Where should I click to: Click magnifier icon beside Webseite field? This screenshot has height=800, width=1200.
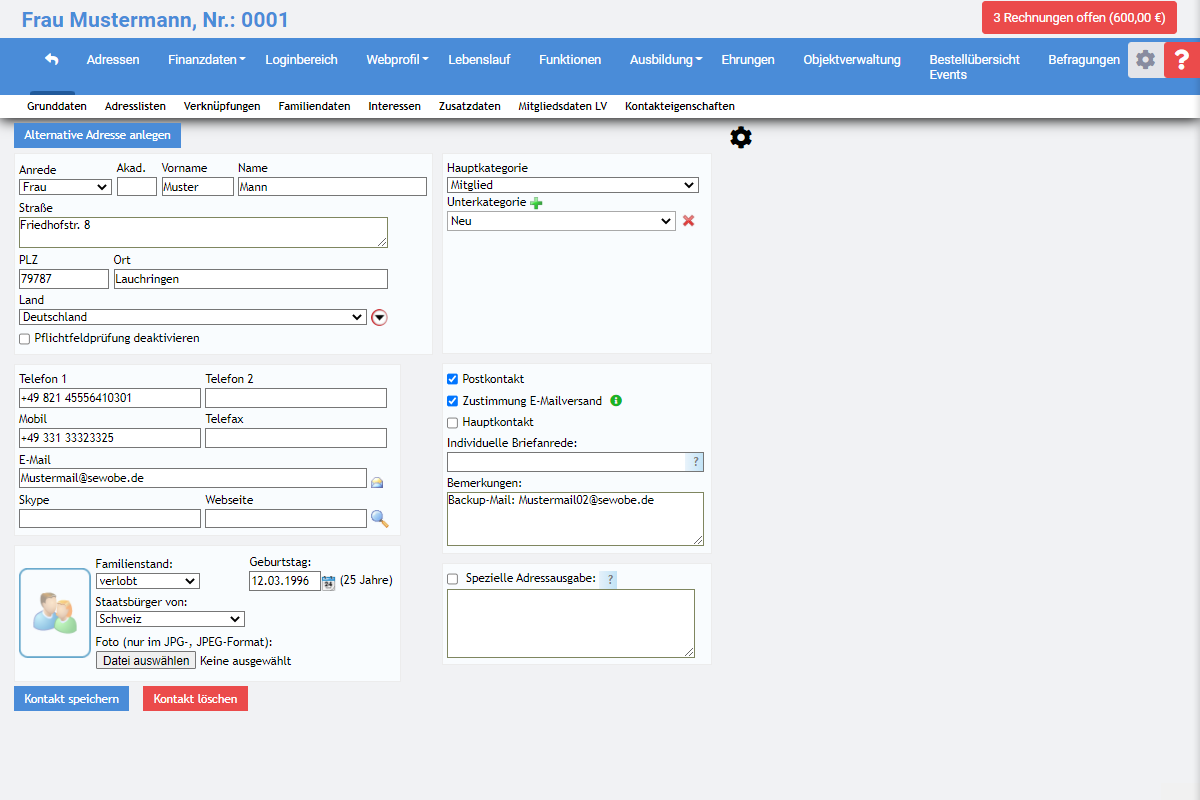(x=379, y=518)
